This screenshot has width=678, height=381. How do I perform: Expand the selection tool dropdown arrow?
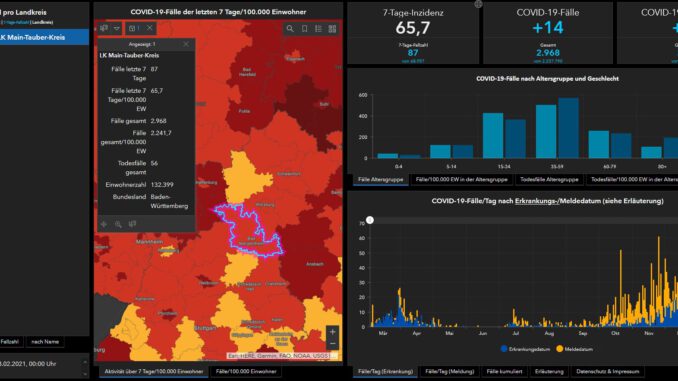point(117,28)
